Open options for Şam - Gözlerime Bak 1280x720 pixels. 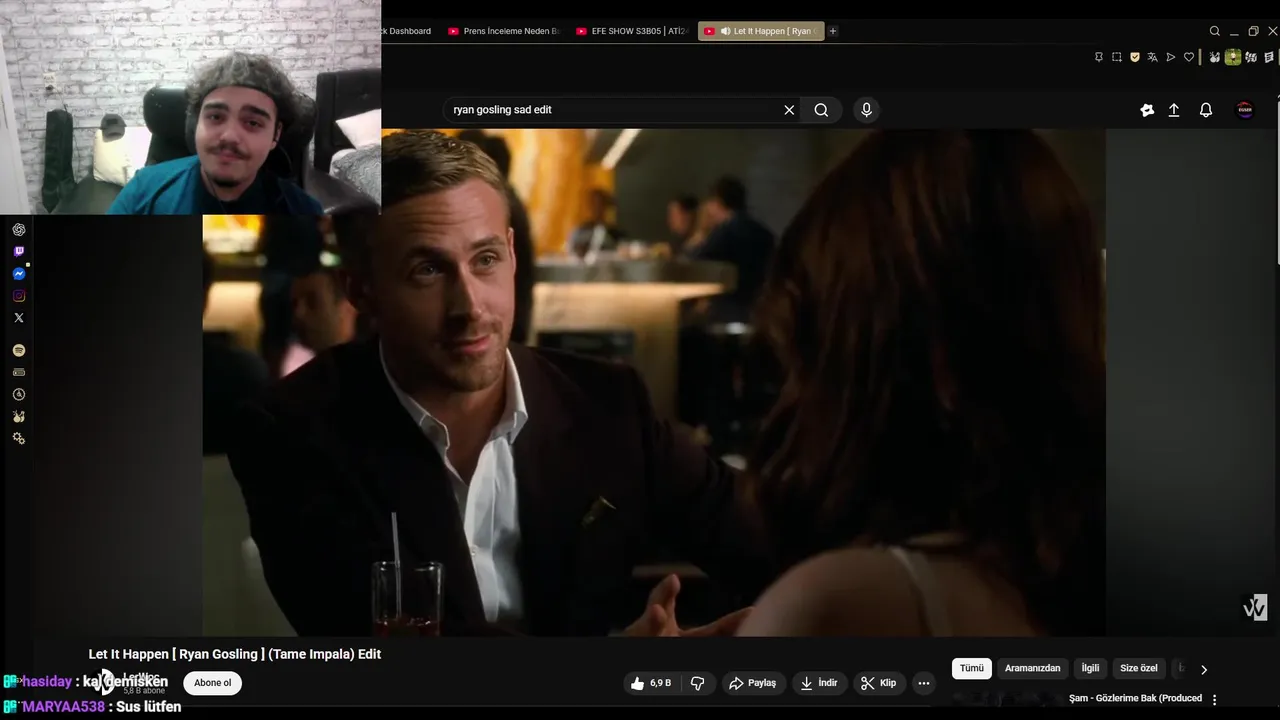tap(1215, 699)
